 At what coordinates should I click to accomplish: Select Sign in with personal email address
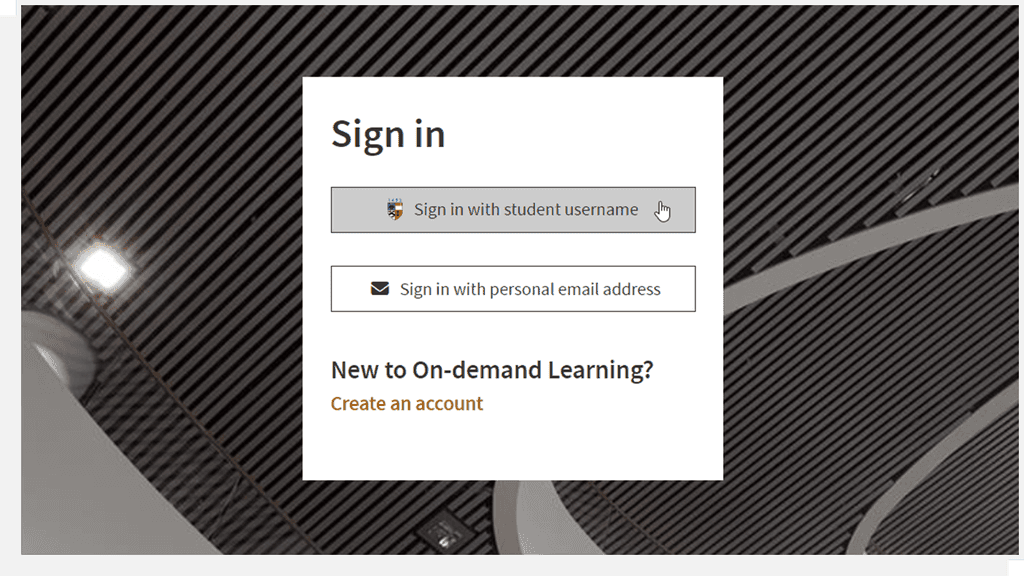pyautogui.click(x=512, y=288)
